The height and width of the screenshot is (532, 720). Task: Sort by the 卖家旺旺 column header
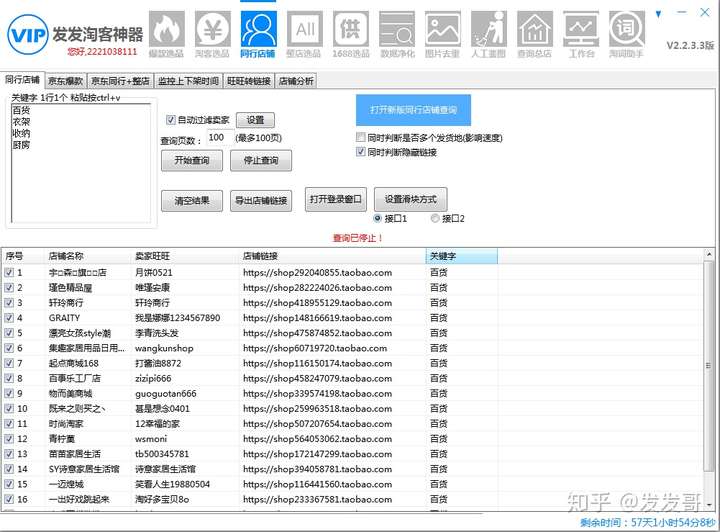(x=185, y=256)
